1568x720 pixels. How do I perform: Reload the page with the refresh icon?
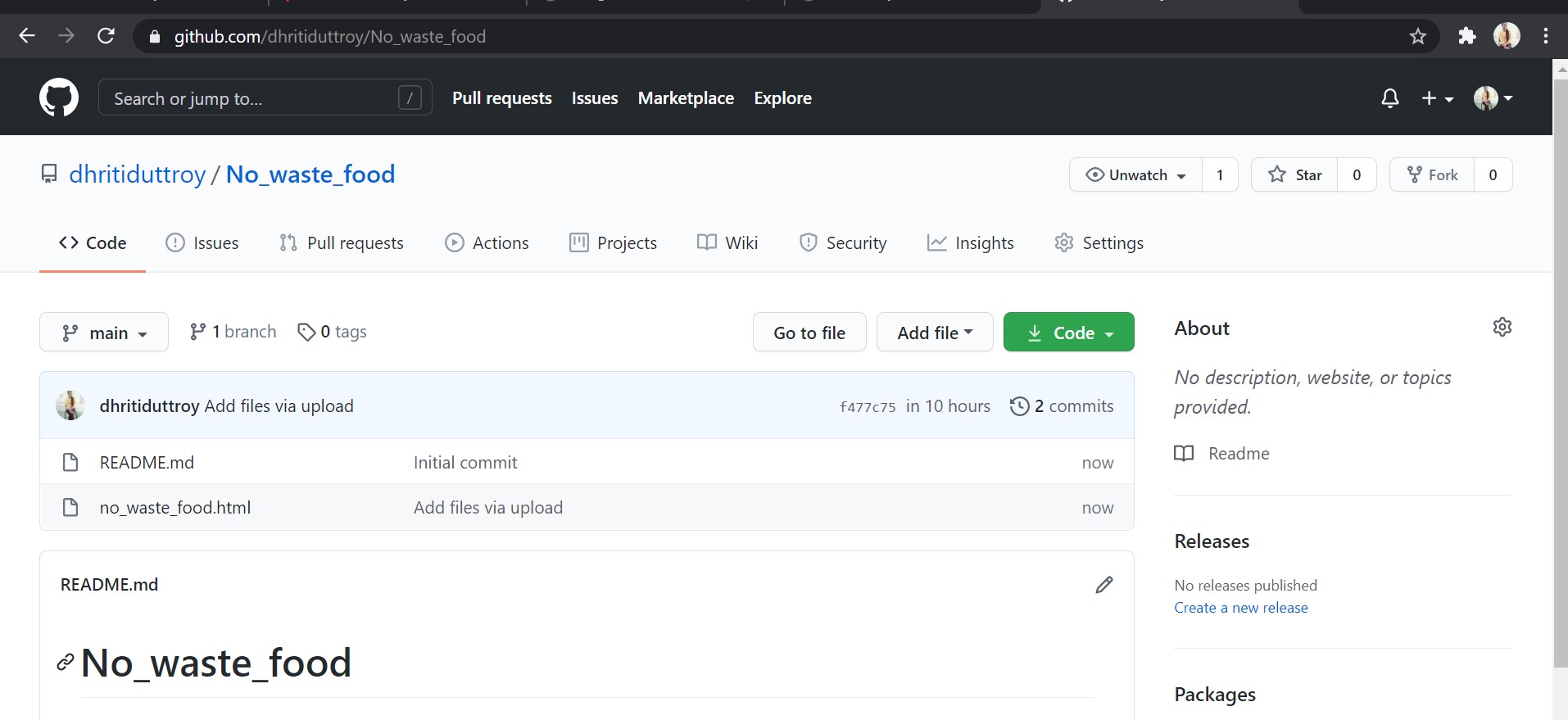(x=106, y=36)
